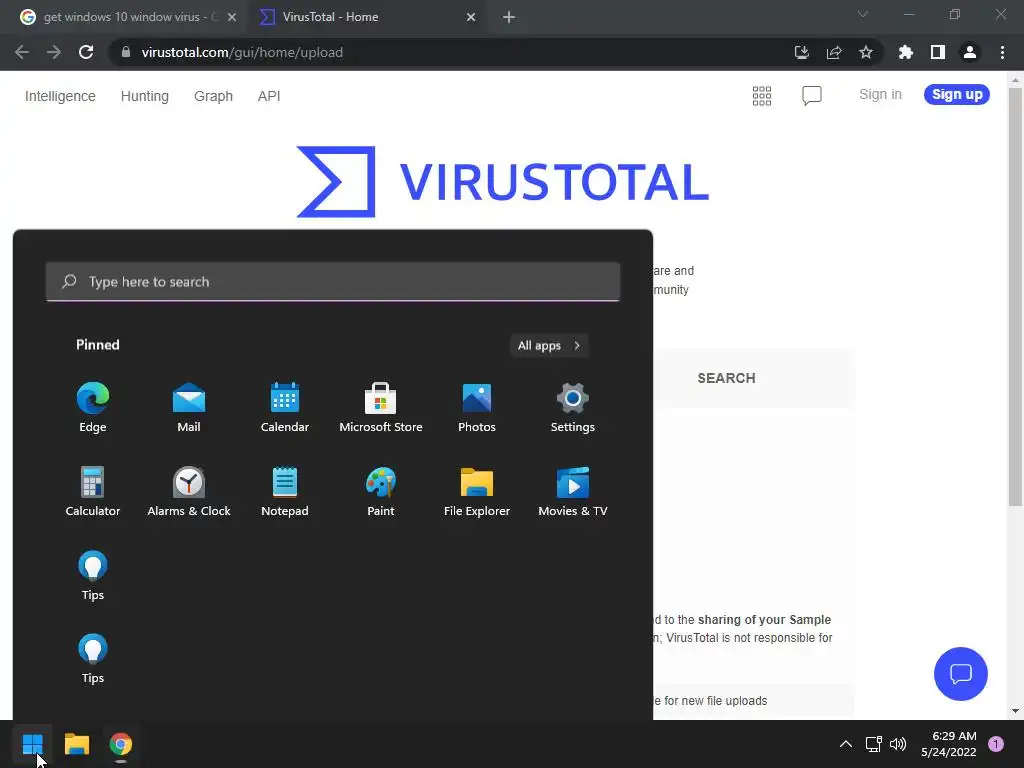Click the blue chat bubble button
The image size is (1024, 768).
click(x=961, y=673)
